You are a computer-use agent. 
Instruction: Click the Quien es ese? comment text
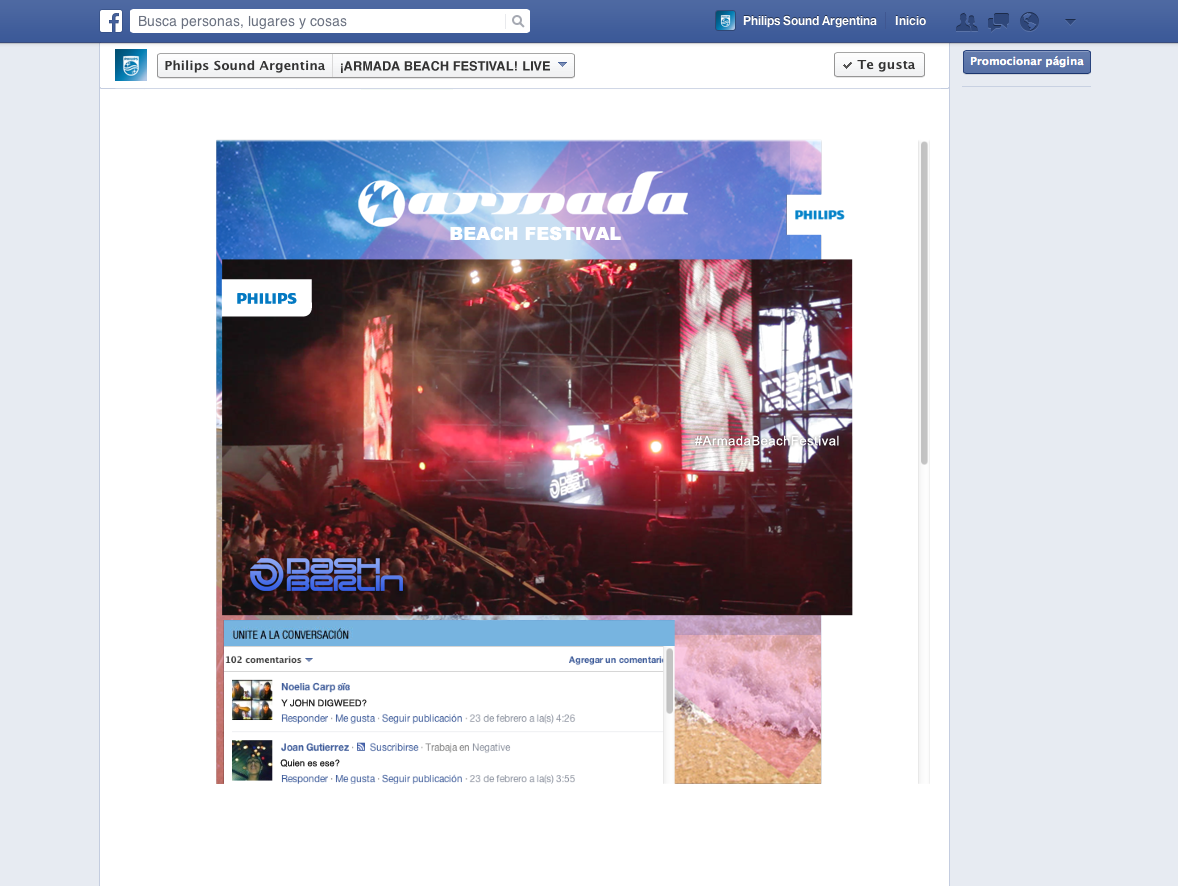[x=310, y=763]
